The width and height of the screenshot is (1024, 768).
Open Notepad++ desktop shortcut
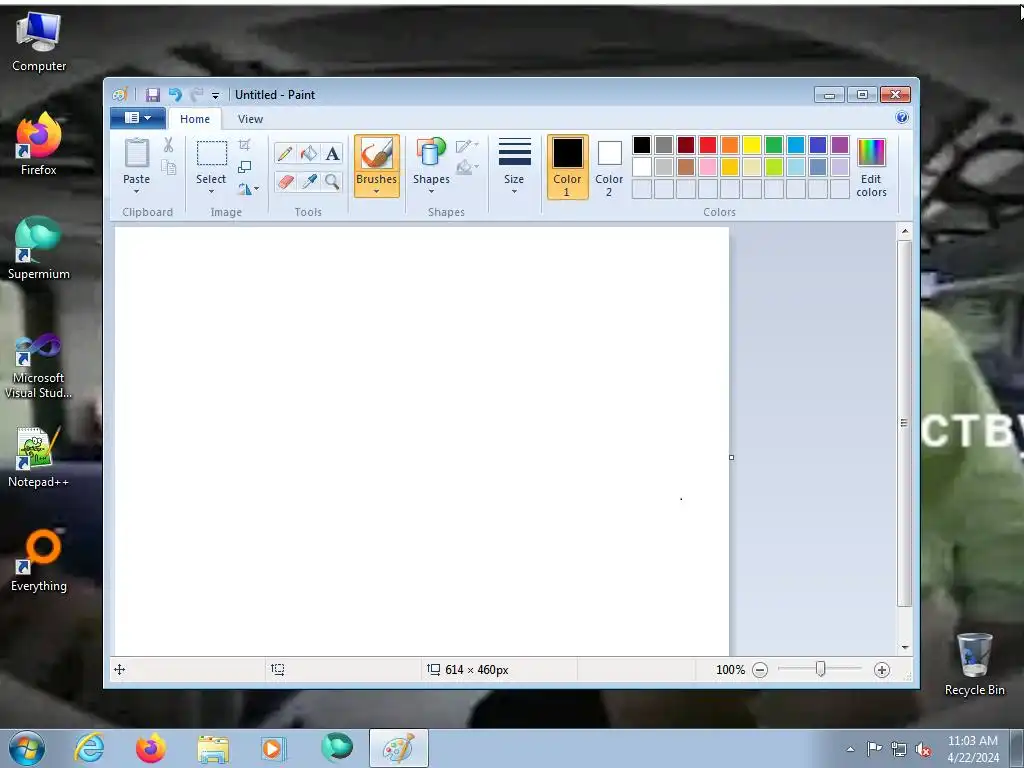[39, 457]
